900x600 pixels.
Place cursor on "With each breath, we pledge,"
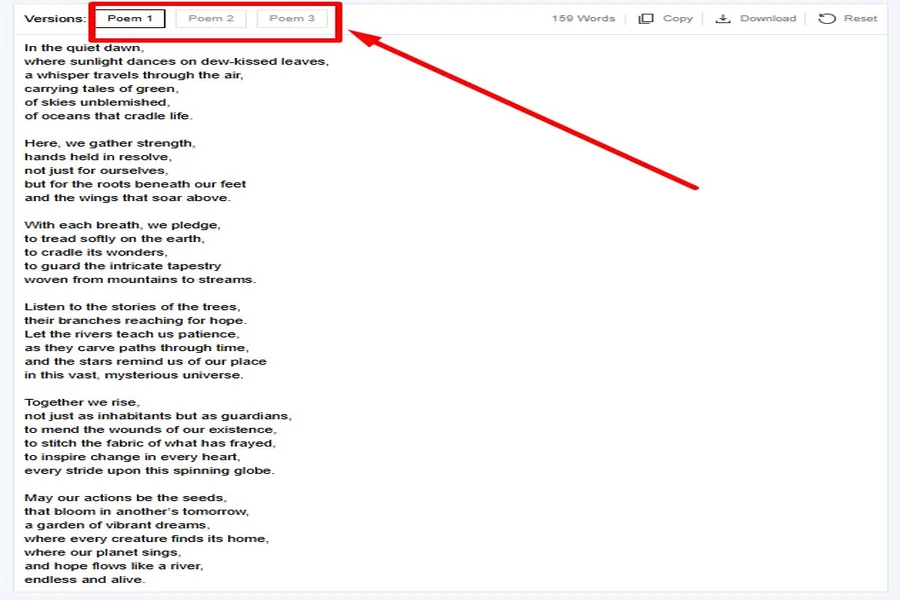pyautogui.click(x=122, y=225)
